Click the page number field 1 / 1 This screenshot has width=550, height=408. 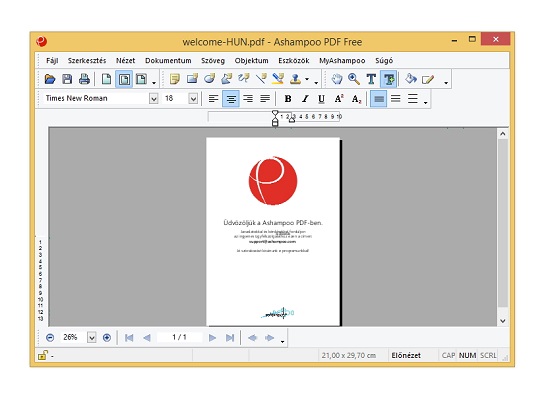pos(179,337)
